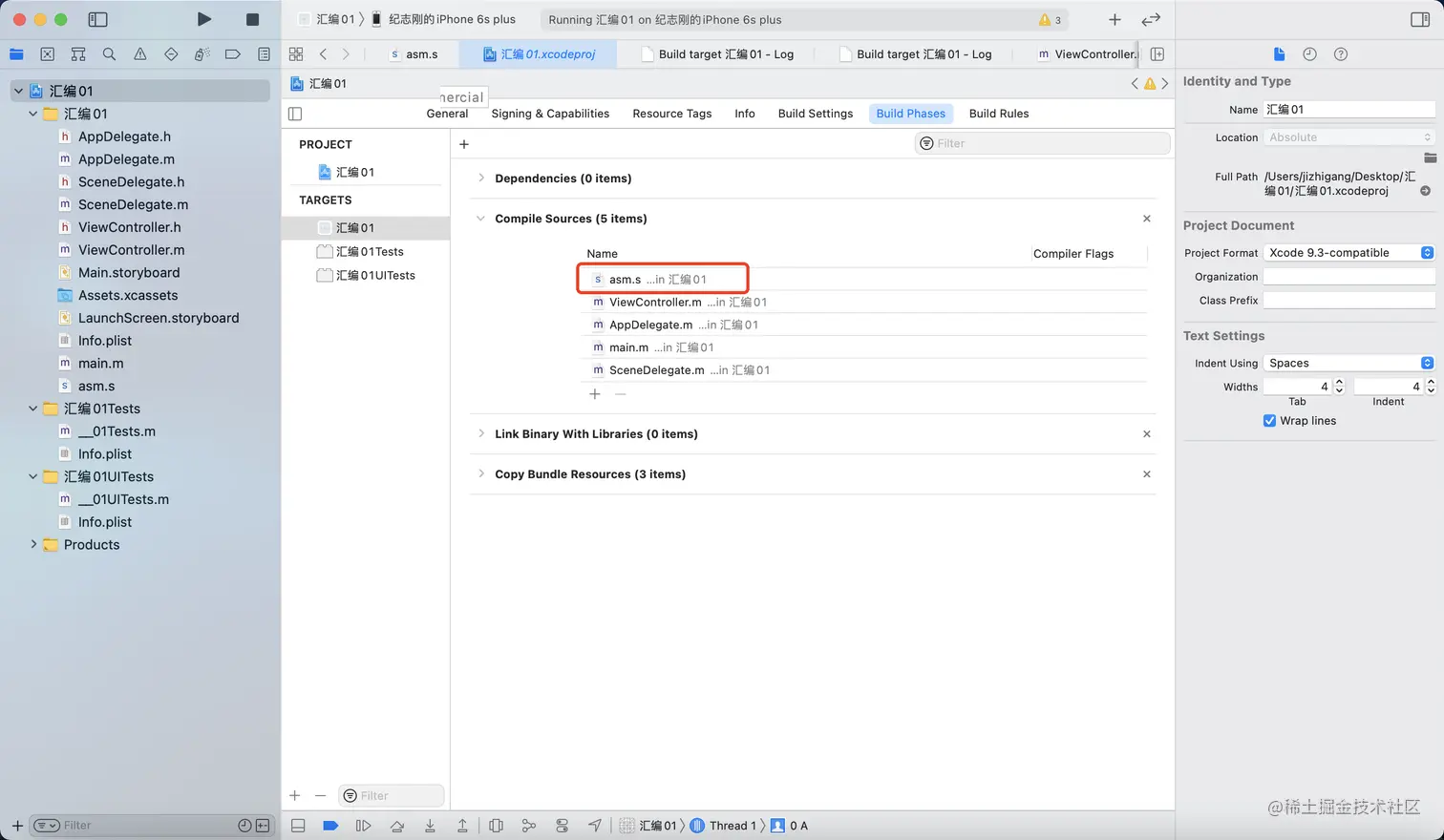
Task: Reveal the project full path in Finder
Action: coord(1425,191)
